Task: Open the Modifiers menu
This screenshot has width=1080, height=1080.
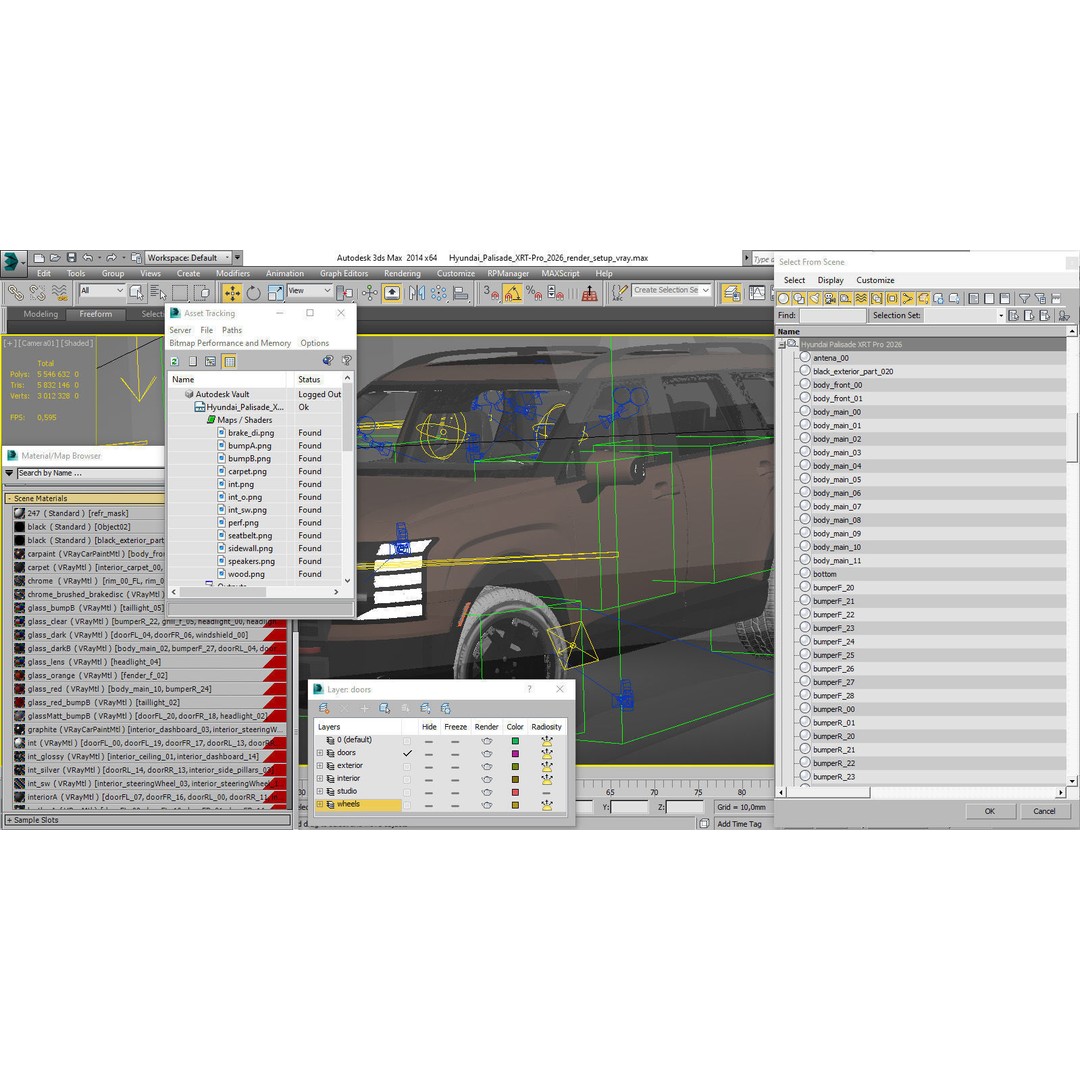Action: (233, 273)
